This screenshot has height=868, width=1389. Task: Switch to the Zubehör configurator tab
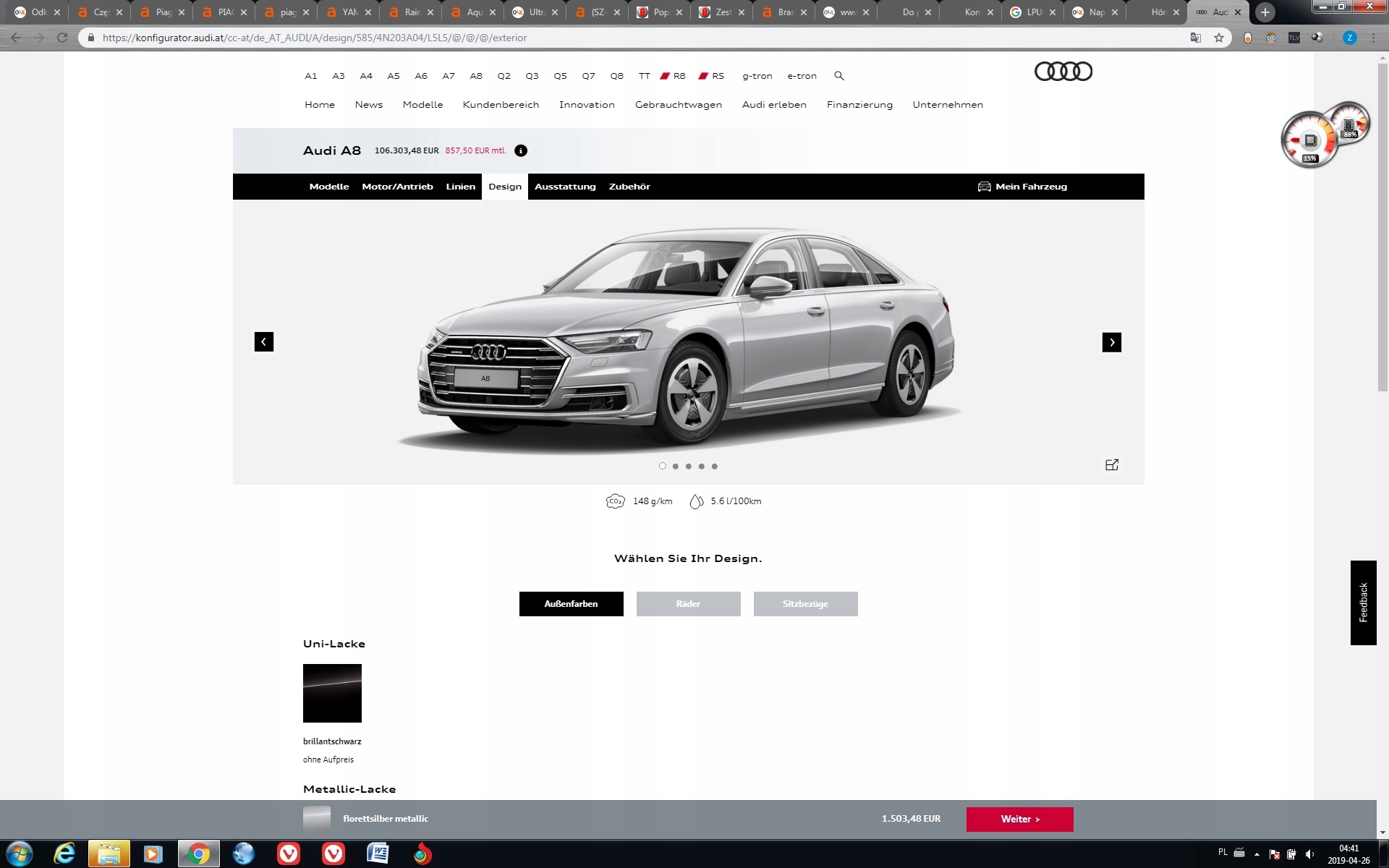629,187
